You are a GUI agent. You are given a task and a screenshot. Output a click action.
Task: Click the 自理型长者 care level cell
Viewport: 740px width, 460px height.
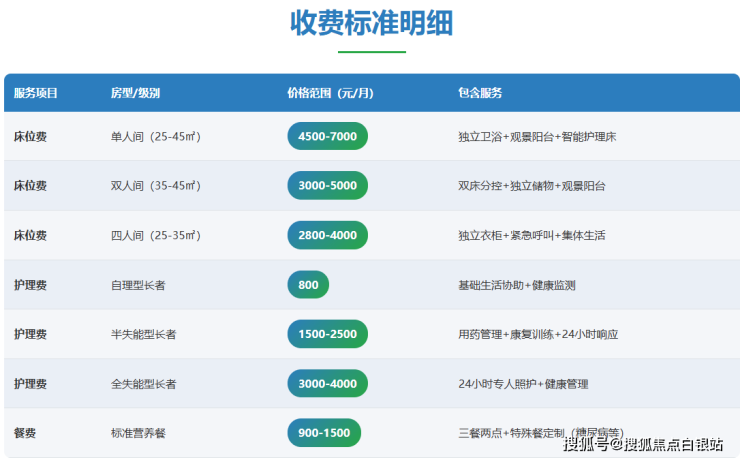[x=138, y=285]
